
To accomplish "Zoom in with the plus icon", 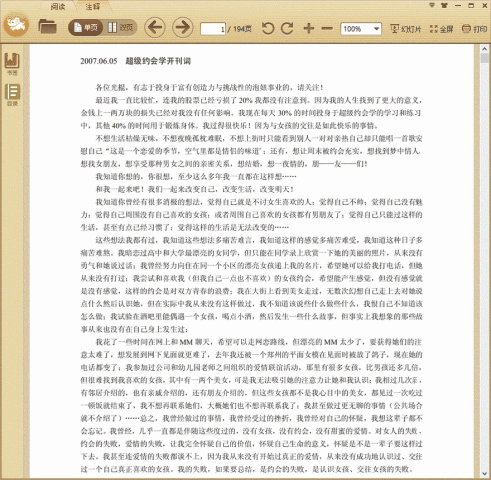I will coord(309,28).
